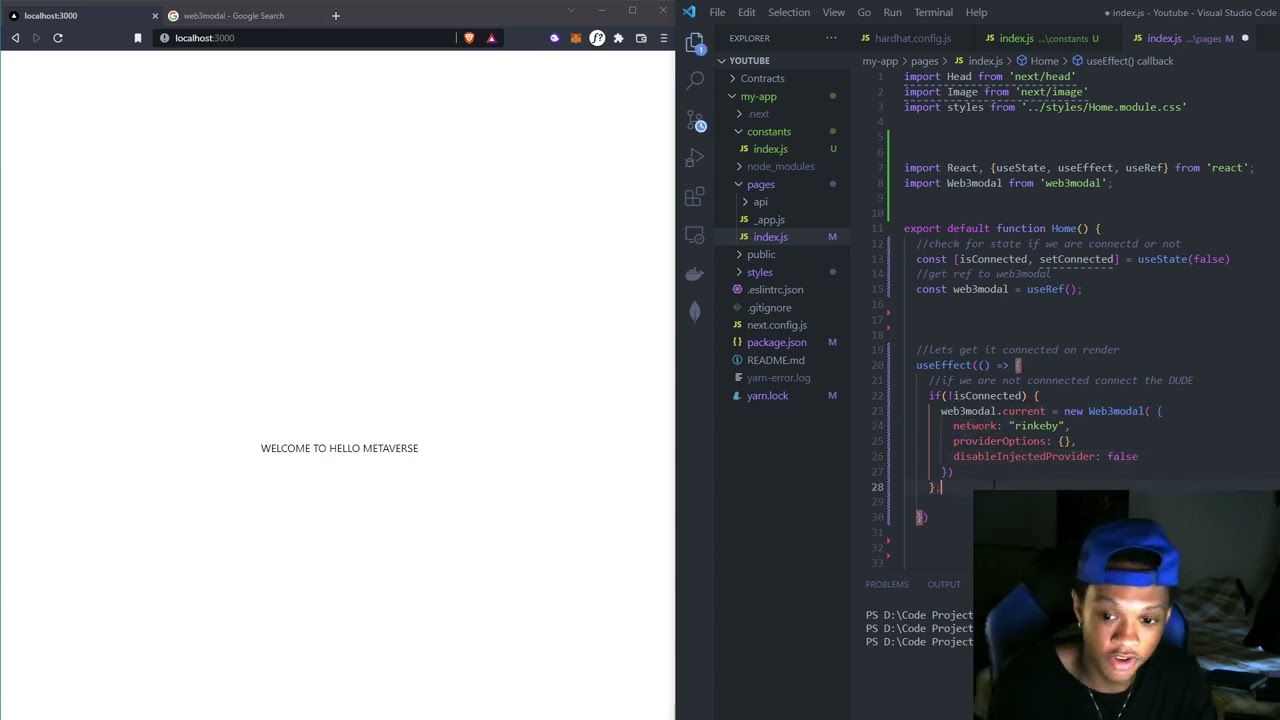The width and height of the screenshot is (1280, 720).
Task: Open the Remote Explorer view
Action: pos(695,235)
